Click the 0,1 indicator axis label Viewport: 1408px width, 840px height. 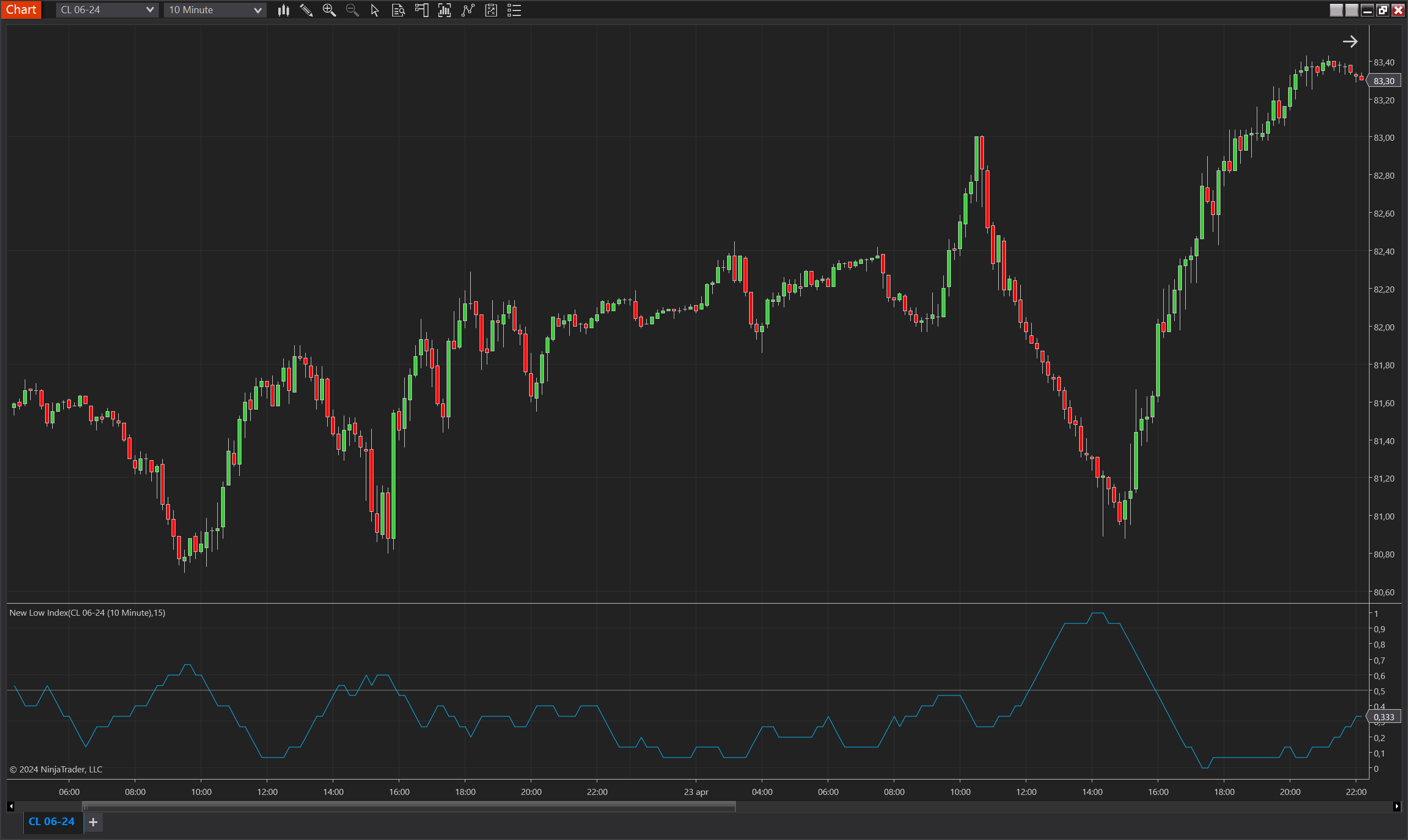pos(1379,753)
